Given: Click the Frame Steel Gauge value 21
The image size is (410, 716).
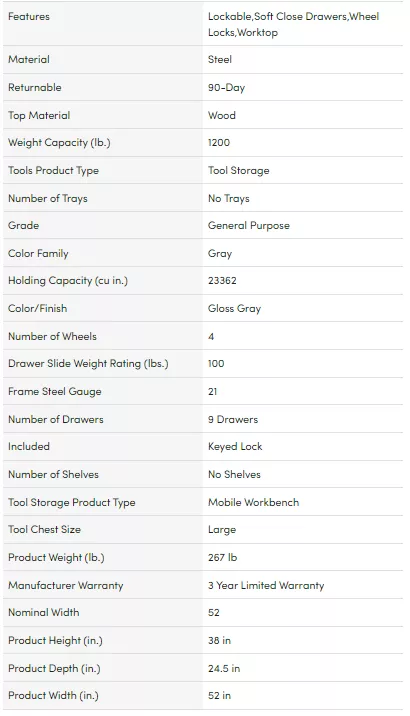Looking at the screenshot, I should pos(213,391).
